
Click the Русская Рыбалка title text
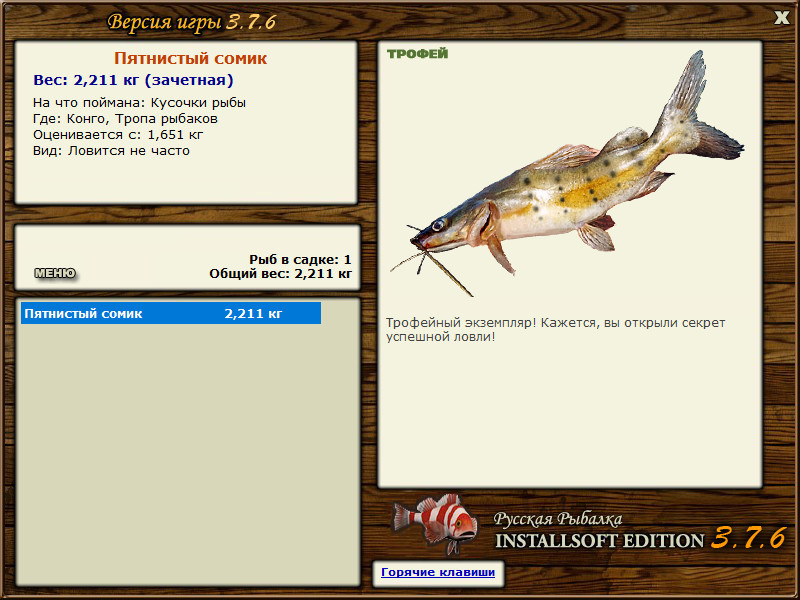point(558,519)
